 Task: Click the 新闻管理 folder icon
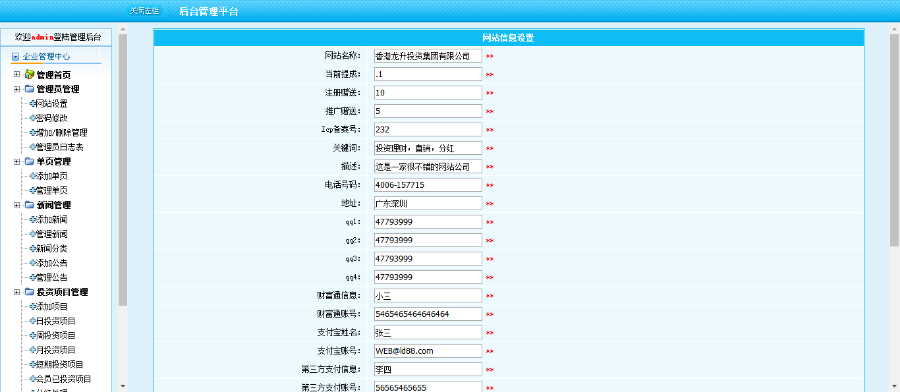[x=29, y=205]
